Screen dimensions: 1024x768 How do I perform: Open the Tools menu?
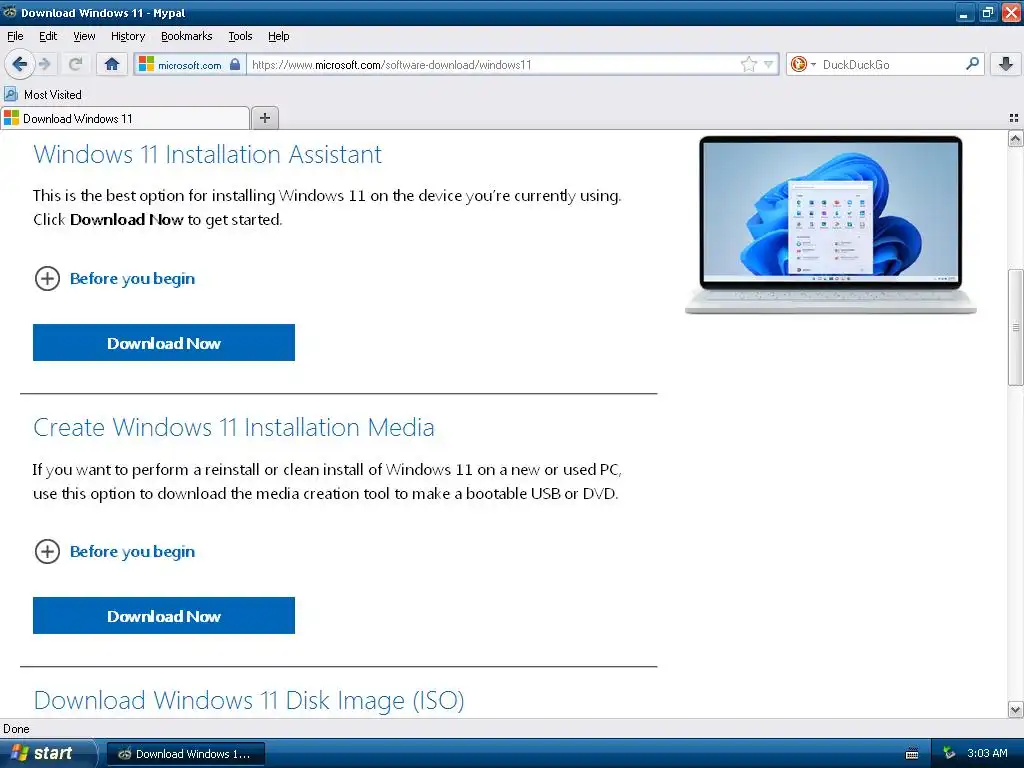click(x=240, y=36)
